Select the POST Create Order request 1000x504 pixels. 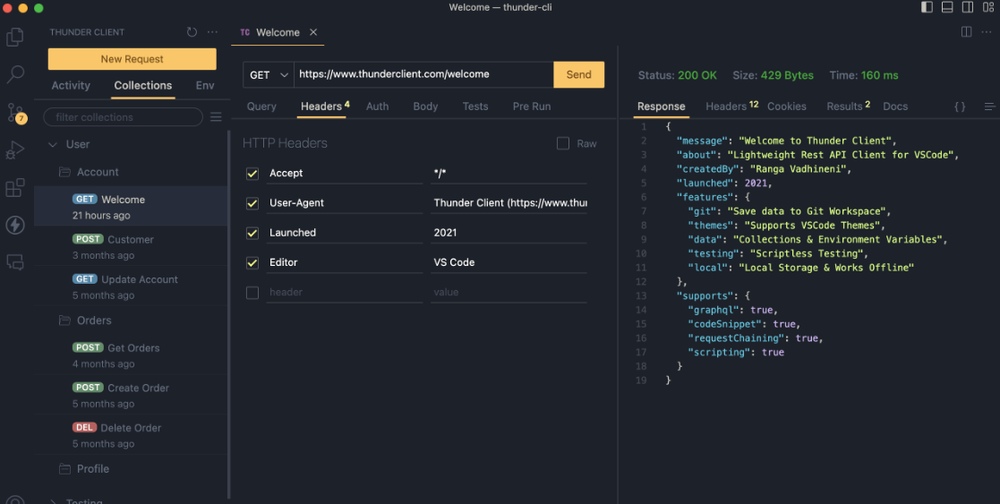(131, 395)
